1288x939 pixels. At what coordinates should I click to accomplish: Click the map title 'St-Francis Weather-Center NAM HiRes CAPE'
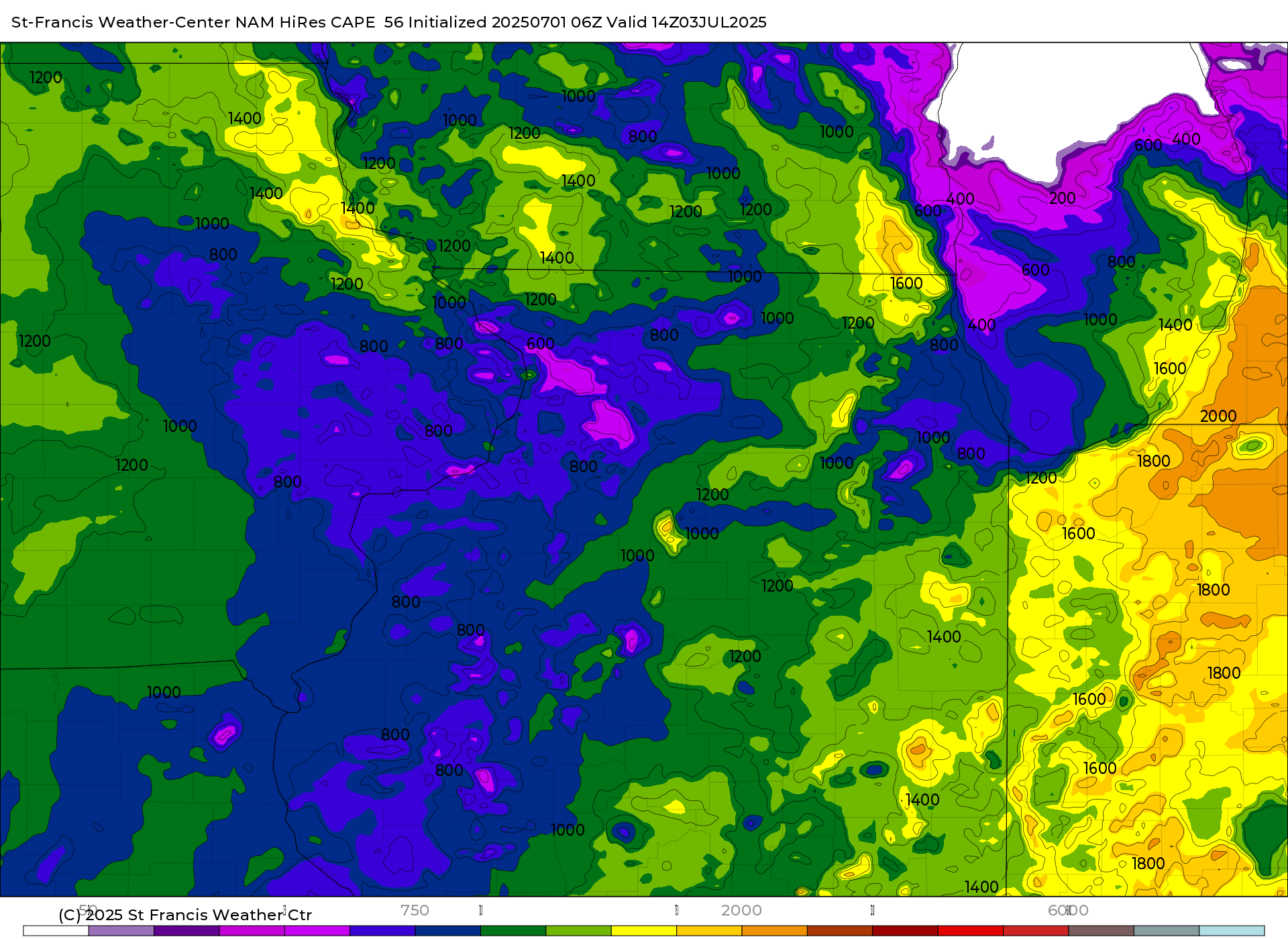point(193,22)
